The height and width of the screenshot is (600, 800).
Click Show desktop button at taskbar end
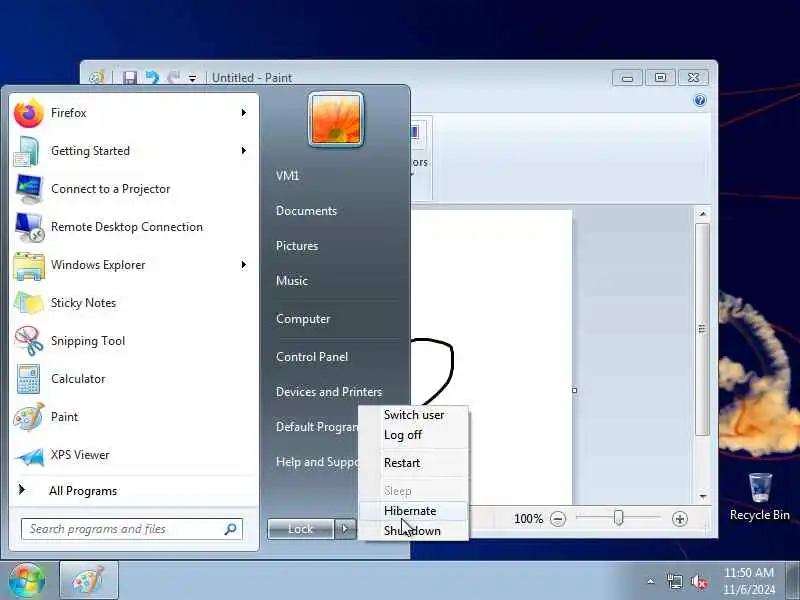tap(793, 580)
